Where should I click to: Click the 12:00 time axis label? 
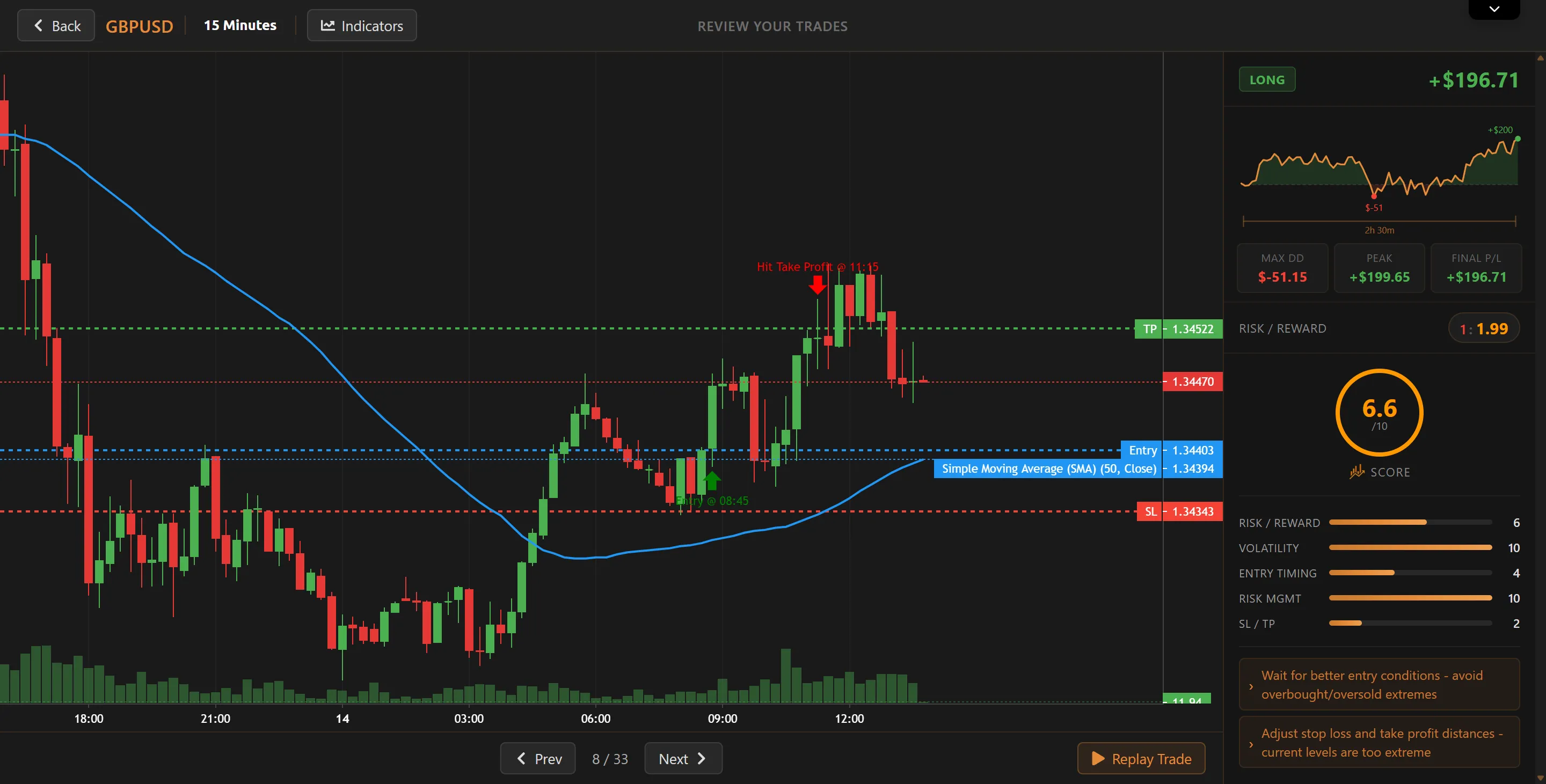point(849,718)
